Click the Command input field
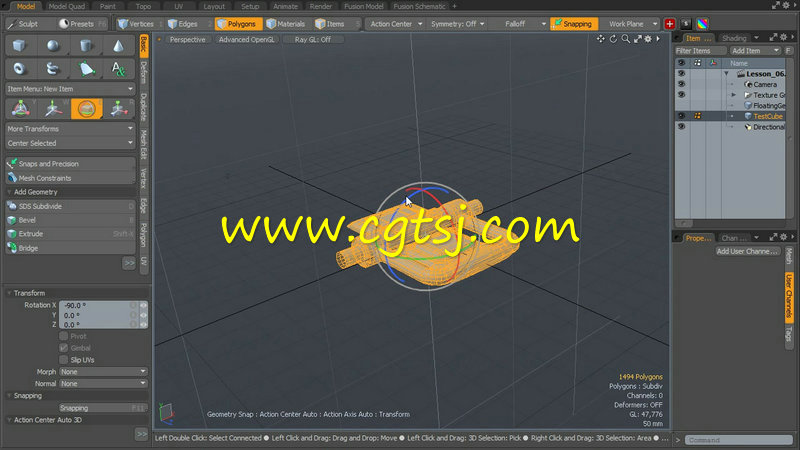The image size is (800, 450). coord(738,439)
